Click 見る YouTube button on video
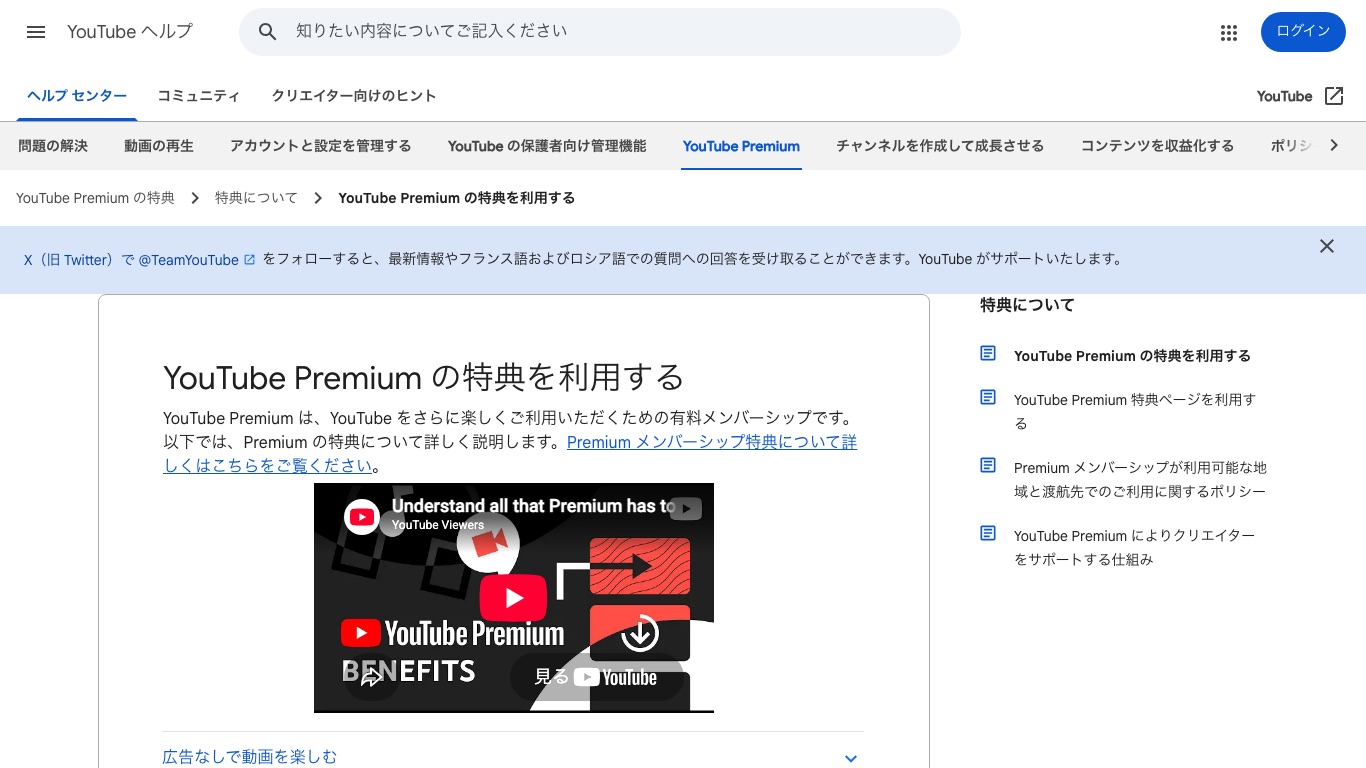The image size is (1366, 768). coord(596,677)
